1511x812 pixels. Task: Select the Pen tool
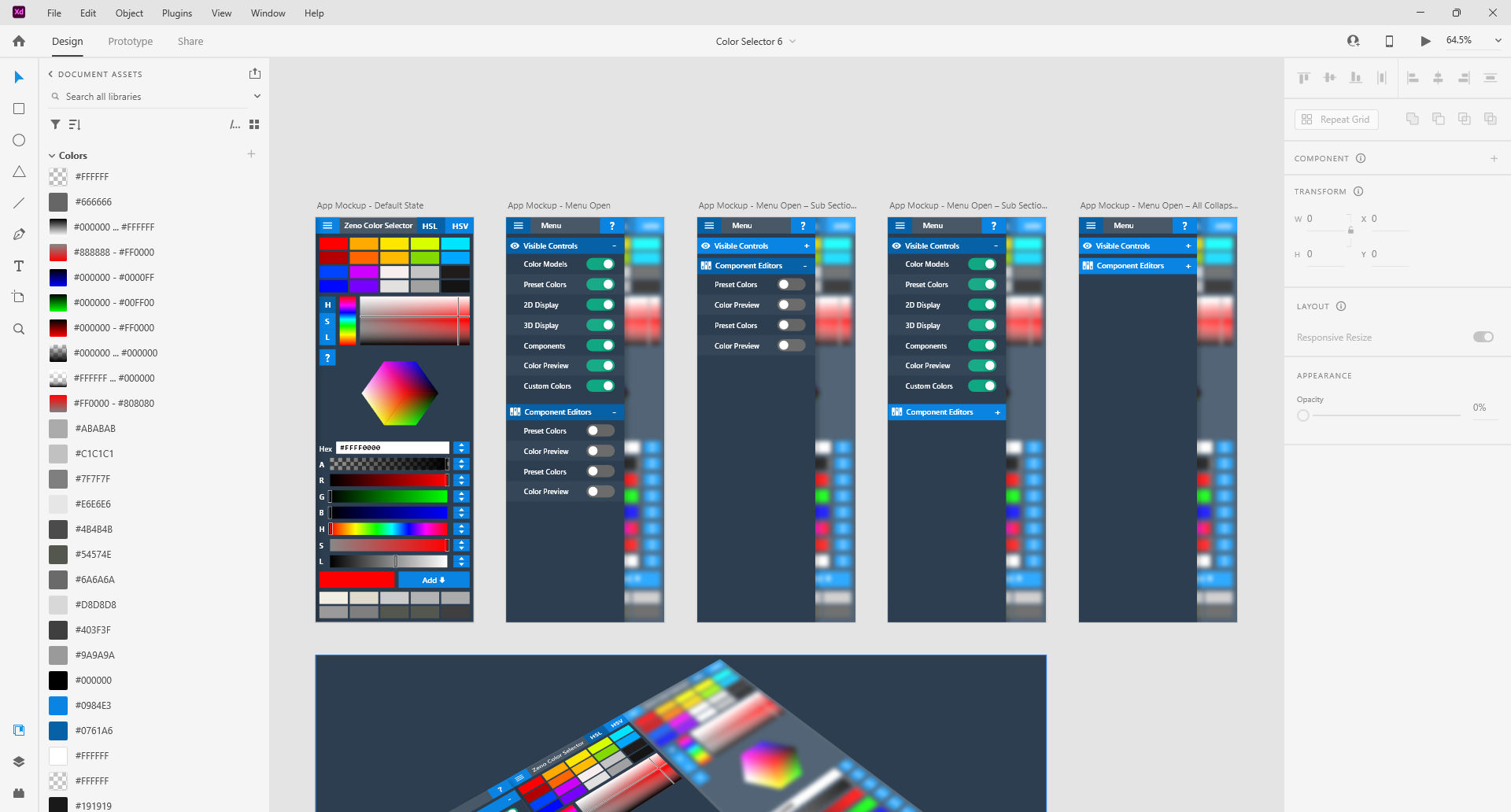point(19,234)
